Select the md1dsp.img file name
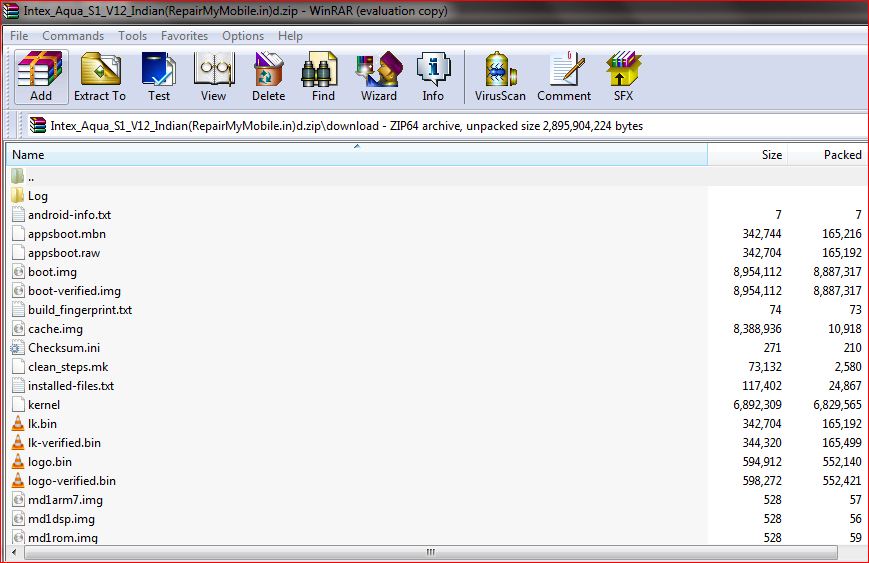 point(62,519)
